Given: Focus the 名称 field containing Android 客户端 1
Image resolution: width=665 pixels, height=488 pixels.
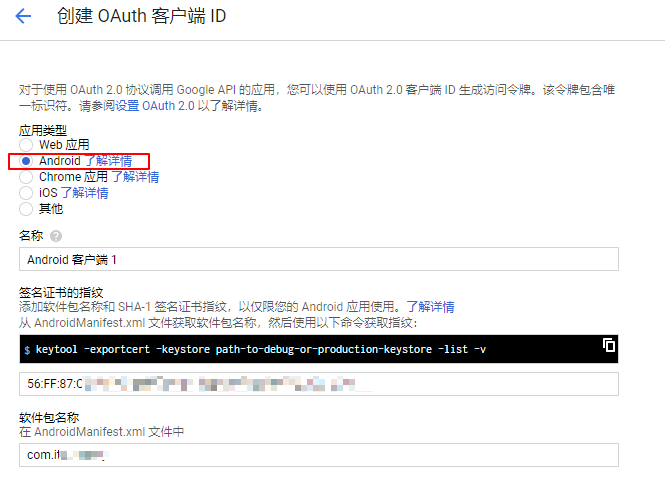Looking at the screenshot, I should [319, 259].
